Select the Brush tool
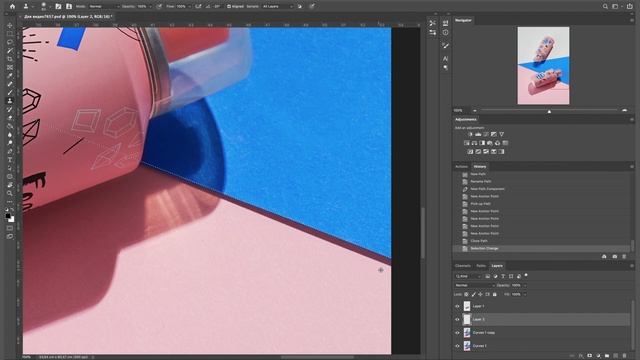 pyautogui.click(x=10, y=92)
